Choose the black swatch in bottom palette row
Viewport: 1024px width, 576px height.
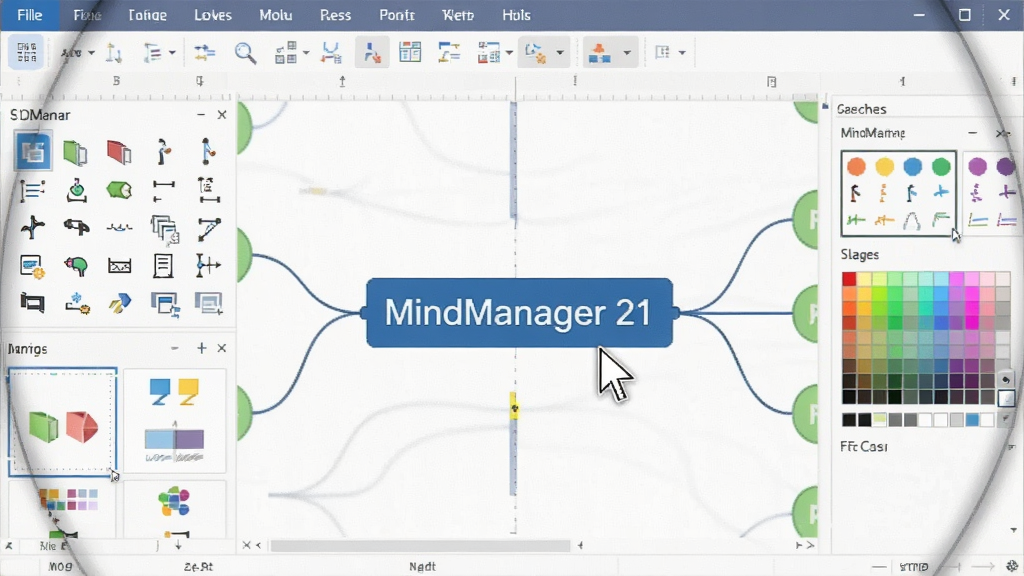coord(849,420)
